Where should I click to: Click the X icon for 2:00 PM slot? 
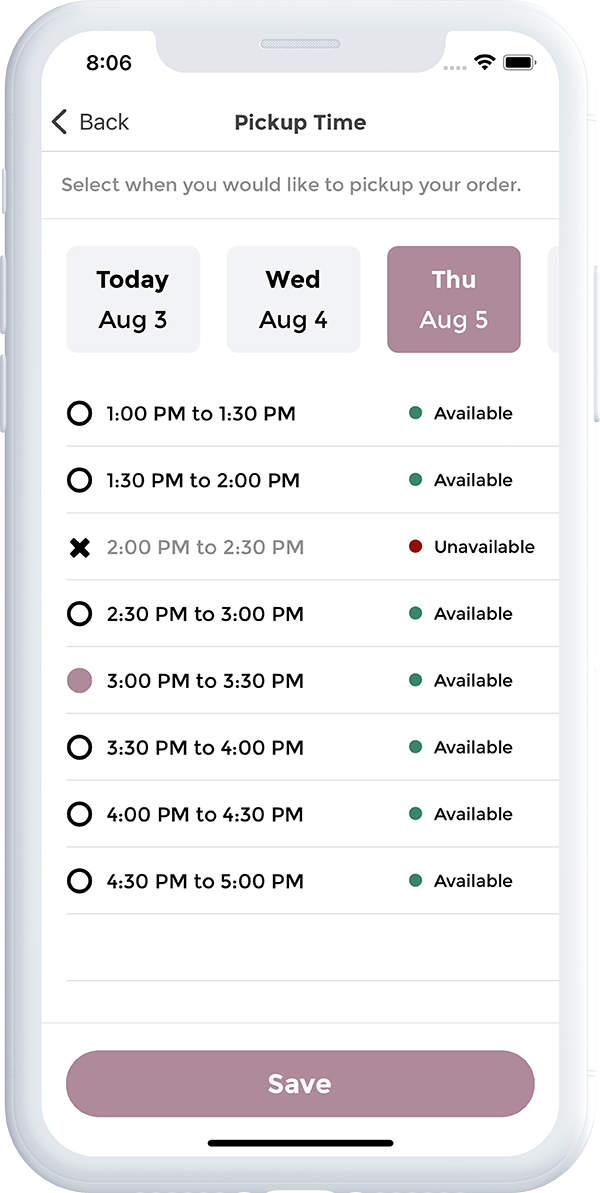coord(80,548)
